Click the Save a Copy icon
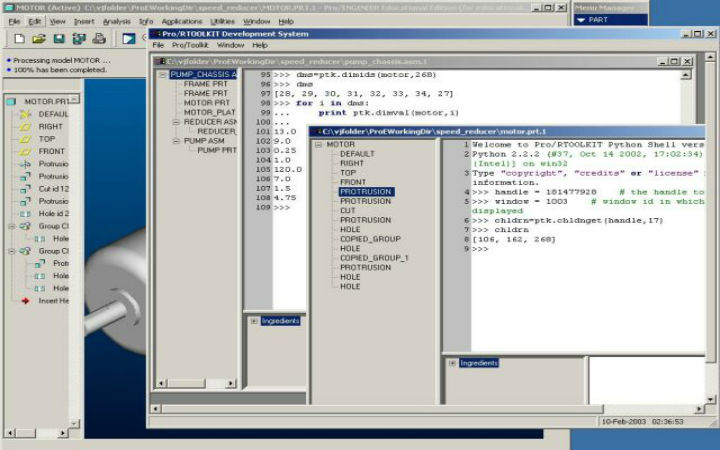Viewport: 720px width, 450px height. (x=79, y=39)
